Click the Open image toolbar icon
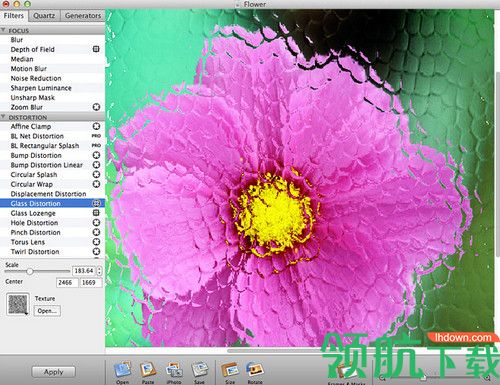 (123, 370)
